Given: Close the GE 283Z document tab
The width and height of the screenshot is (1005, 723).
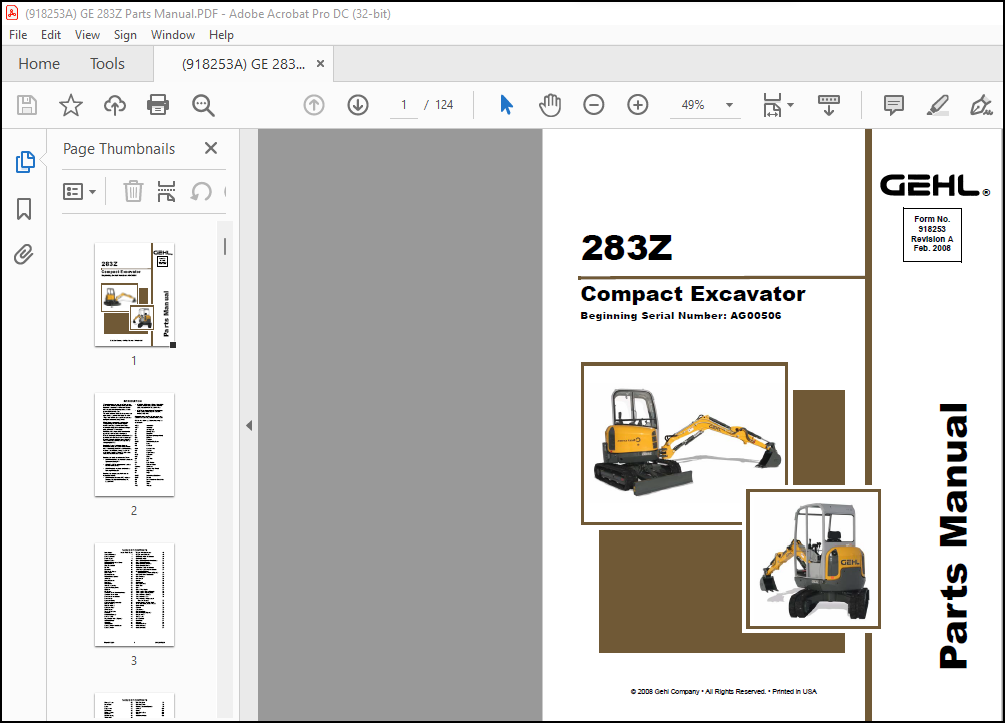Looking at the screenshot, I should 320,63.
